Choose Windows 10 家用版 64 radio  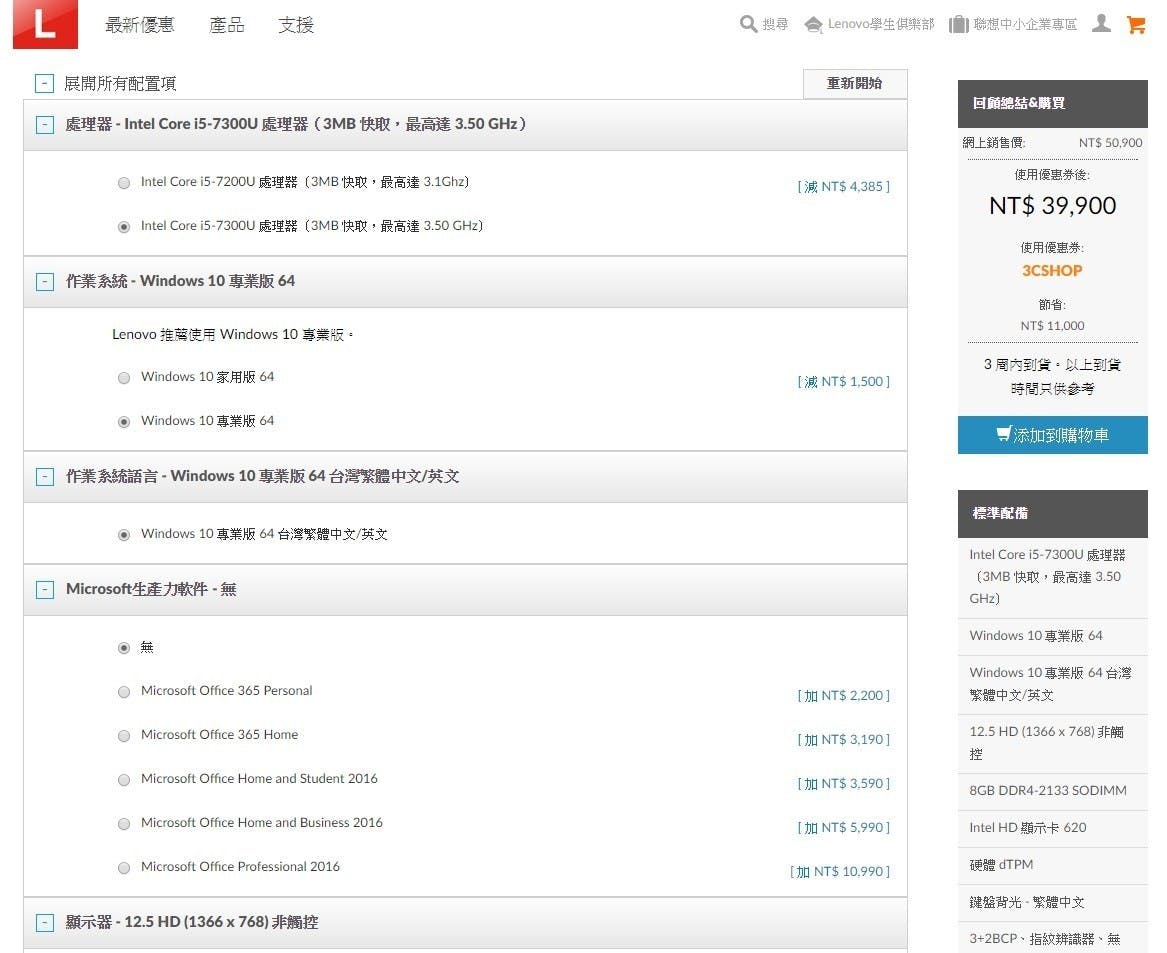coord(124,377)
